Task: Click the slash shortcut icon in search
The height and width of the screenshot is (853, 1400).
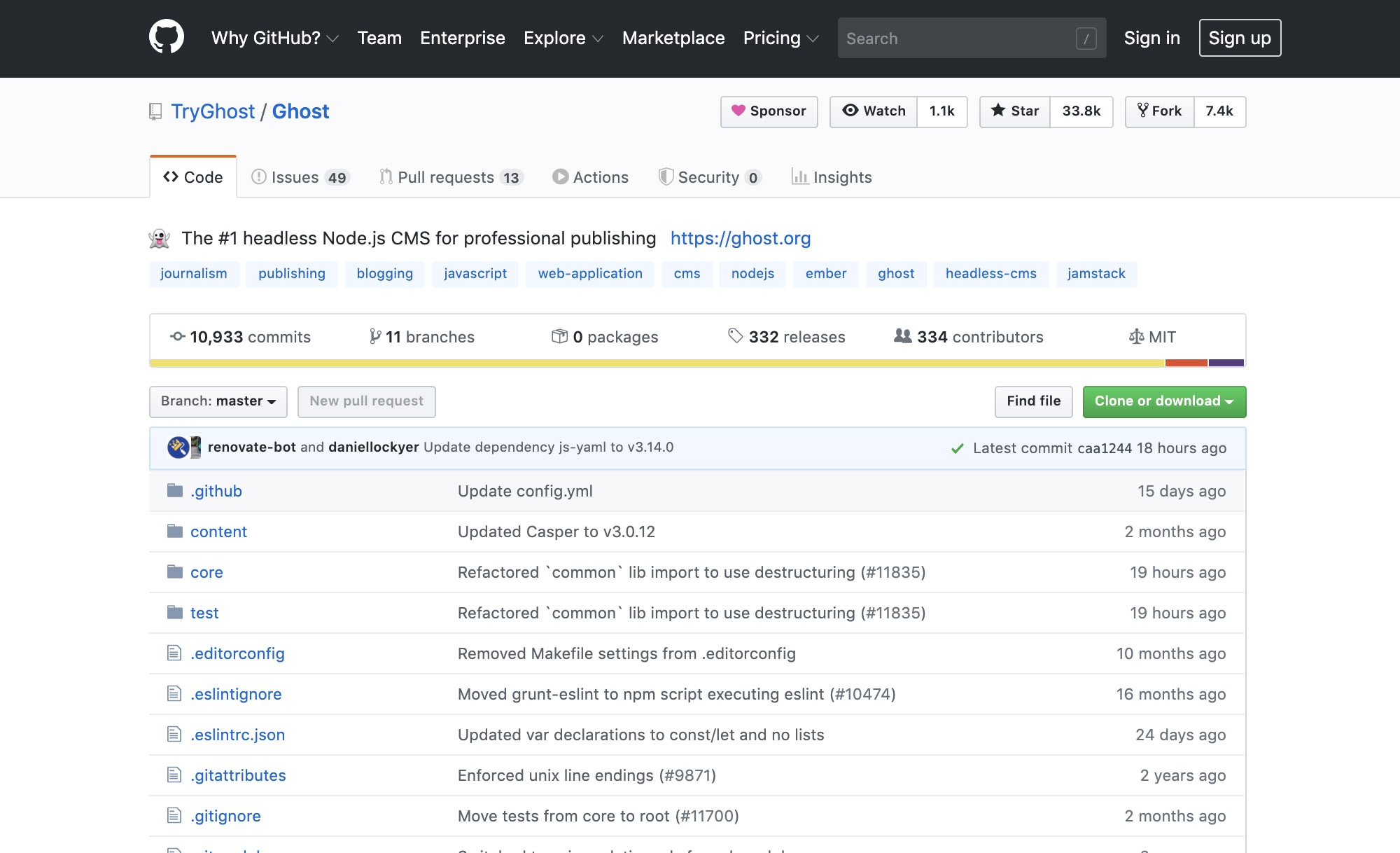Action: pyautogui.click(x=1086, y=39)
